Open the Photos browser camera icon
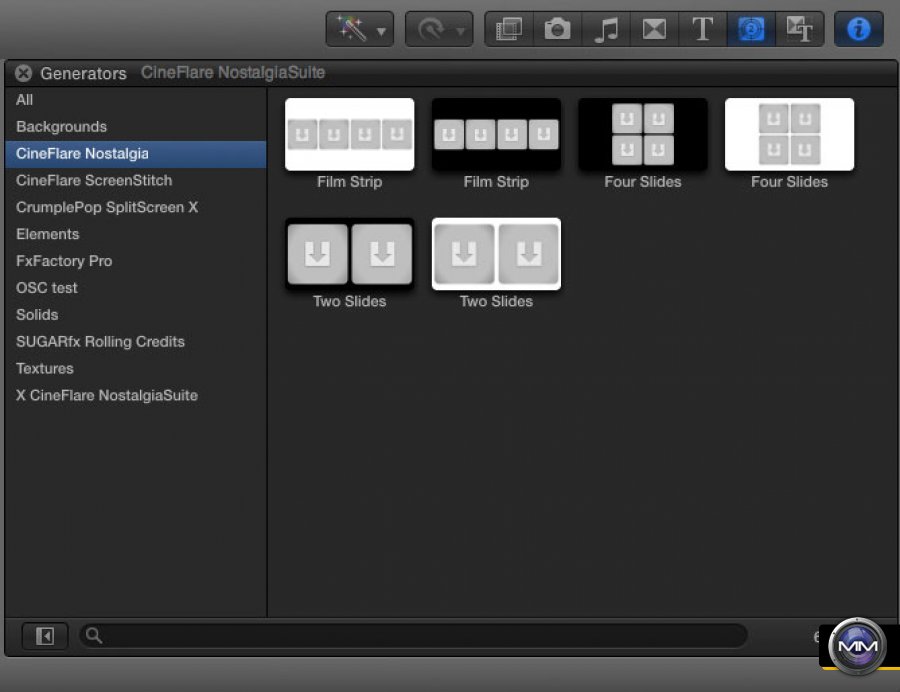The height and width of the screenshot is (692, 900). (556, 30)
